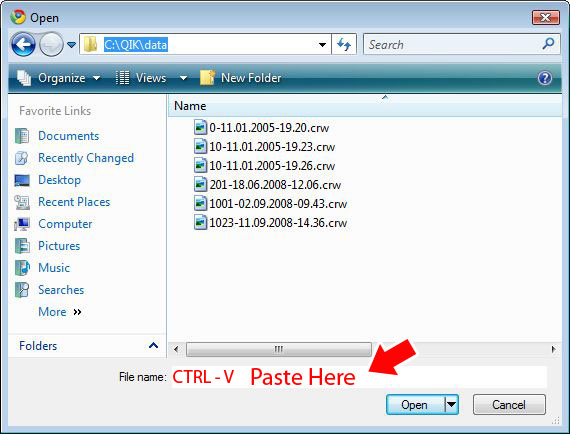Show More favorite links

60,312
